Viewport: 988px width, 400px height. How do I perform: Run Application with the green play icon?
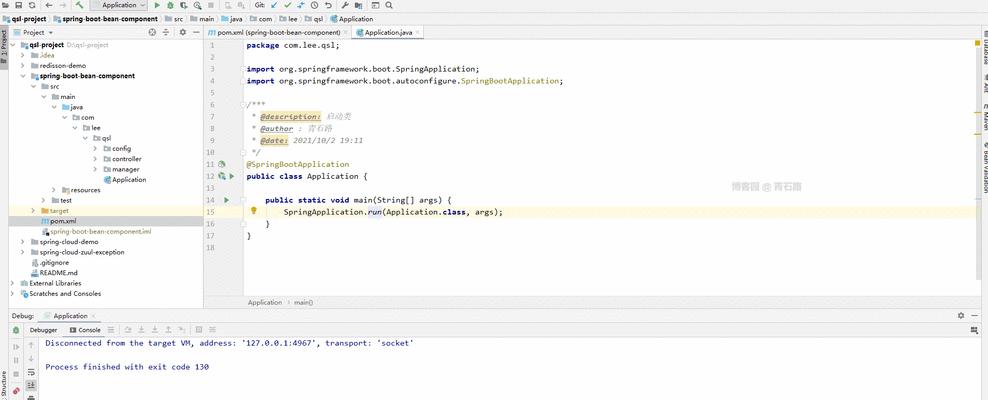[157, 5]
